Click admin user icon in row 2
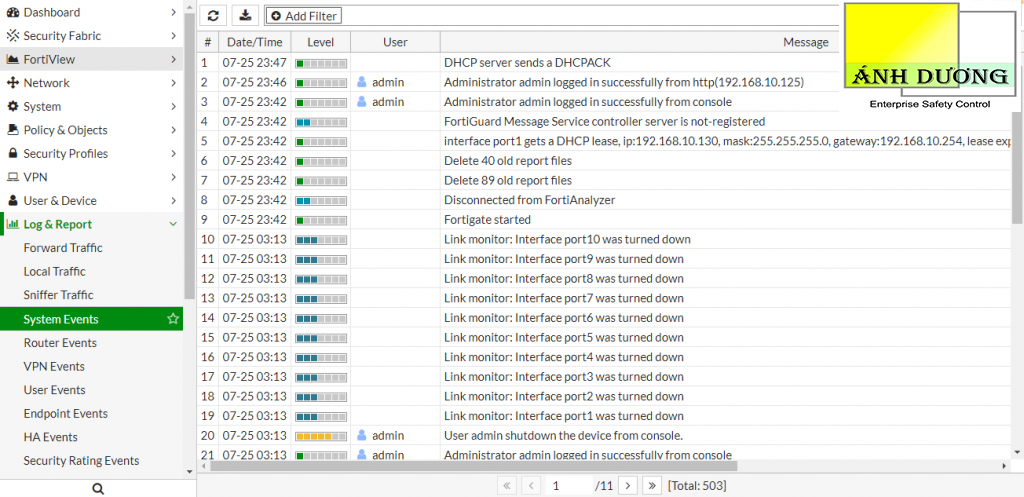 coord(362,82)
